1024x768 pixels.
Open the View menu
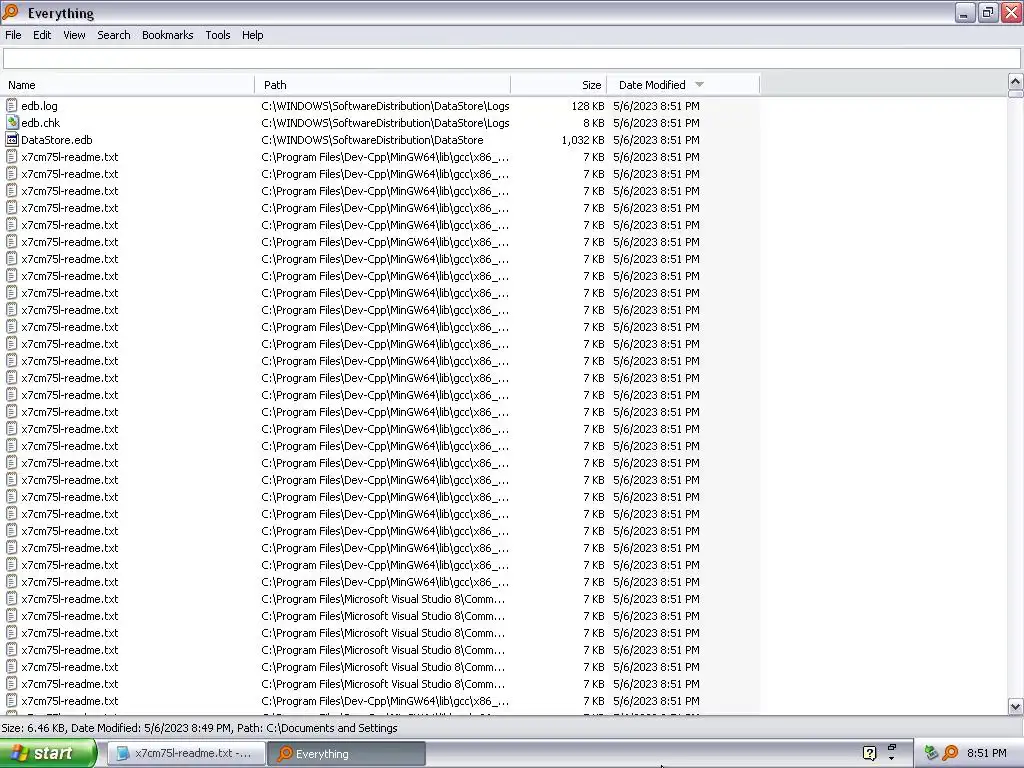pyautogui.click(x=74, y=35)
